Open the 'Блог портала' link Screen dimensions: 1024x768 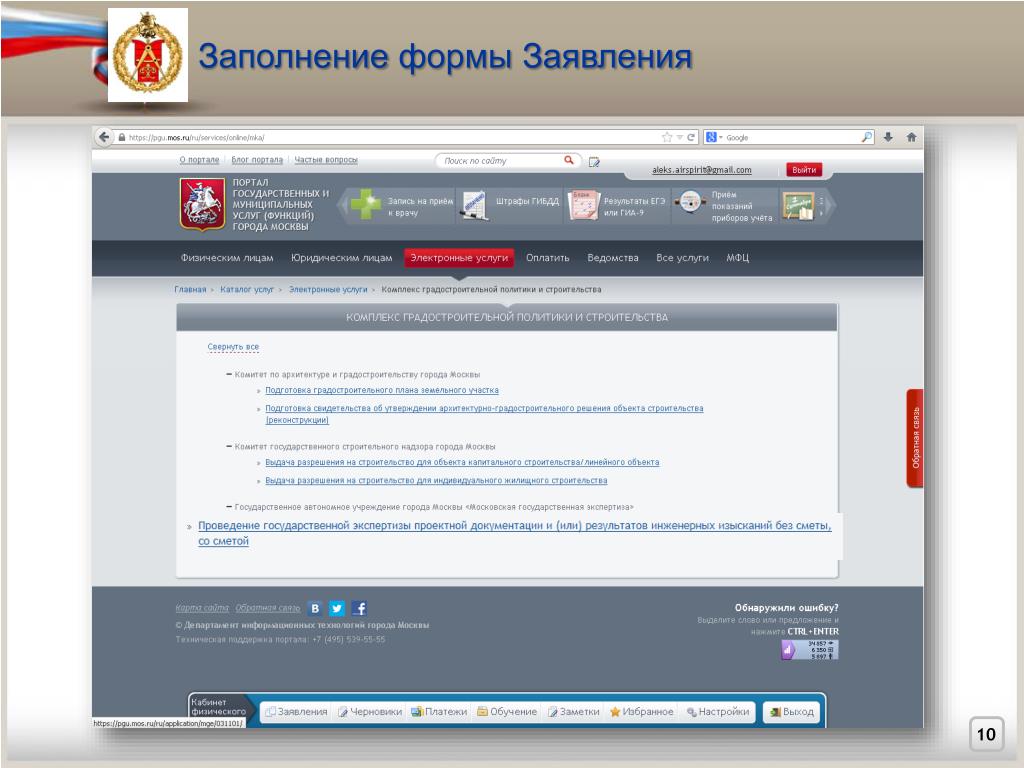(257, 159)
